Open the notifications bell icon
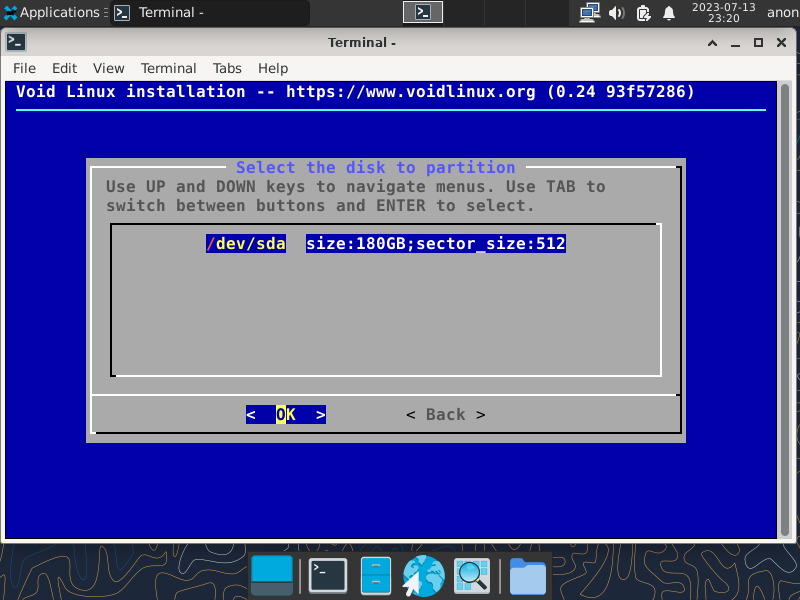800x600 pixels. 669,13
